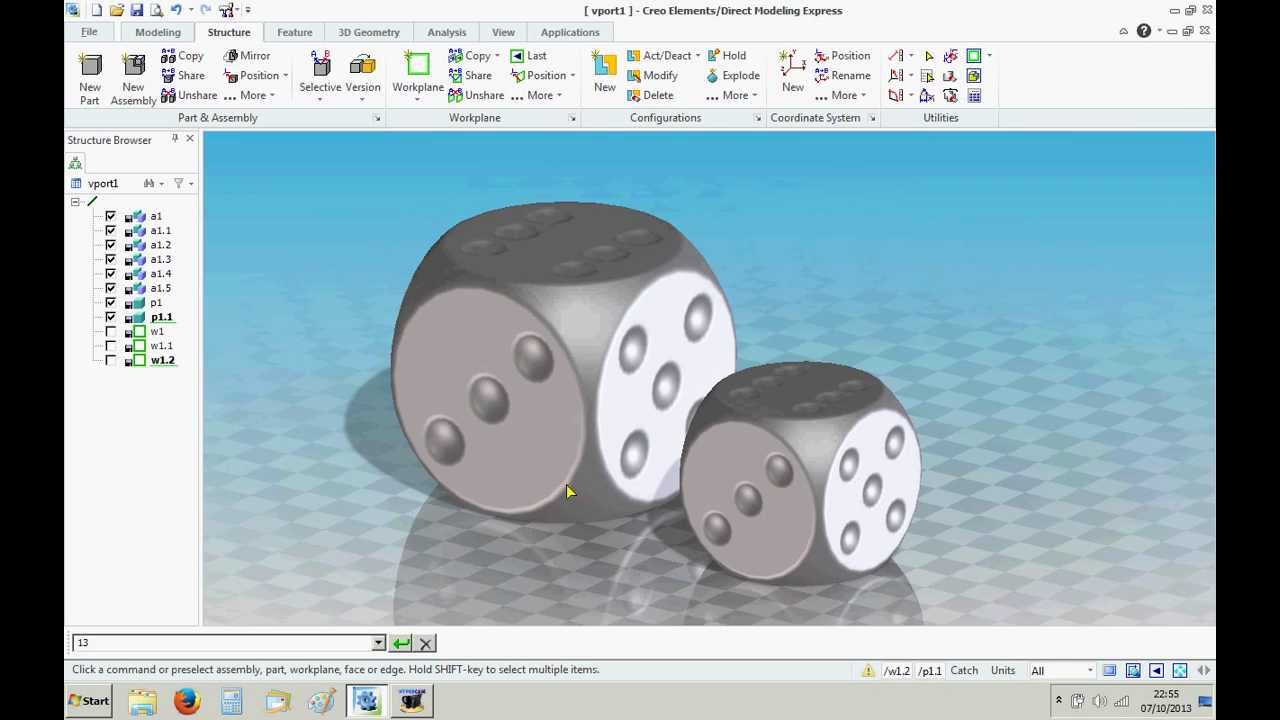The width and height of the screenshot is (1280, 720).
Task: Open the More dropdown in Part & Assembly
Action: tap(251, 96)
